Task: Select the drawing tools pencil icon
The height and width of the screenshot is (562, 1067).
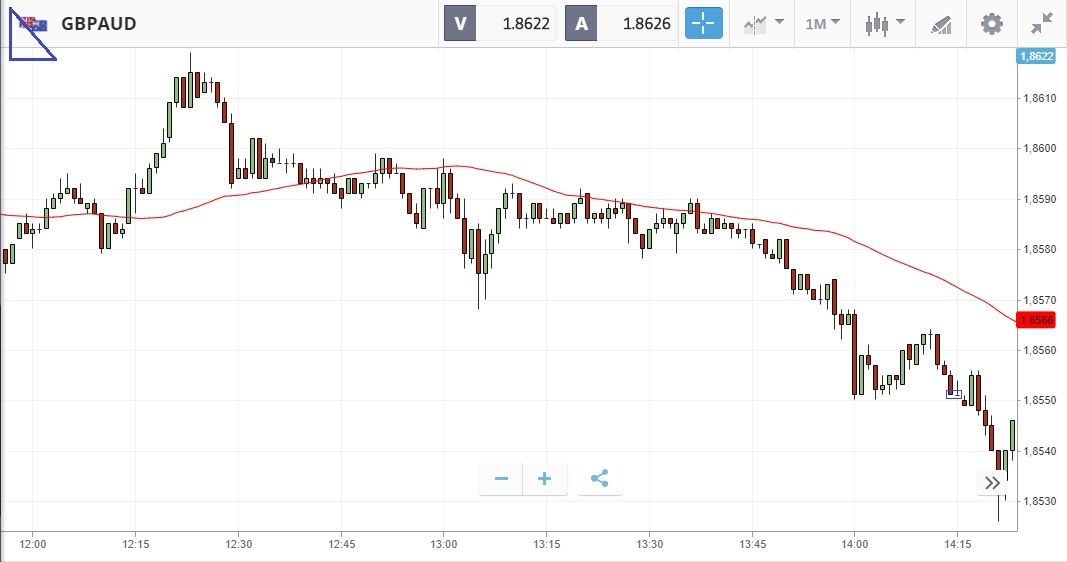Action: coord(941,23)
